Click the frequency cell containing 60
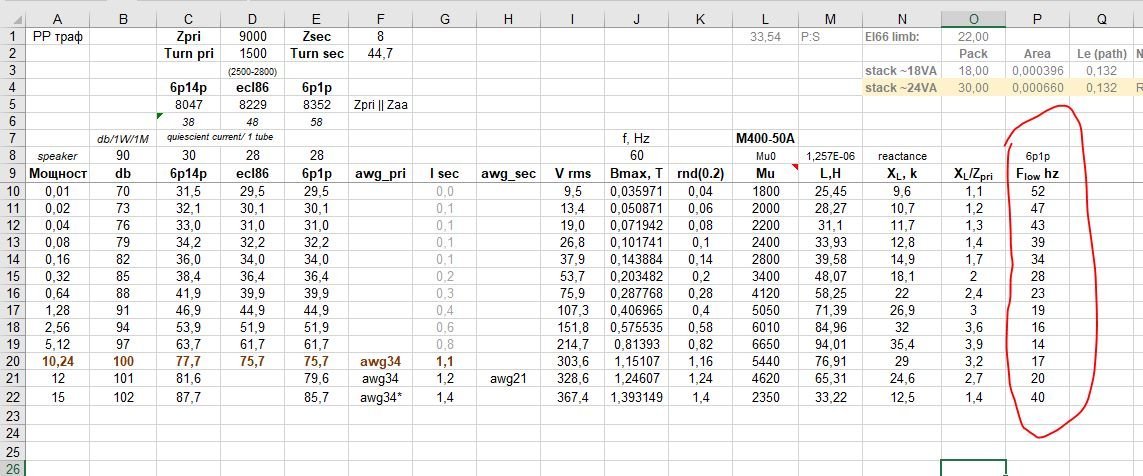The width and height of the screenshot is (1143, 476). [x=636, y=155]
